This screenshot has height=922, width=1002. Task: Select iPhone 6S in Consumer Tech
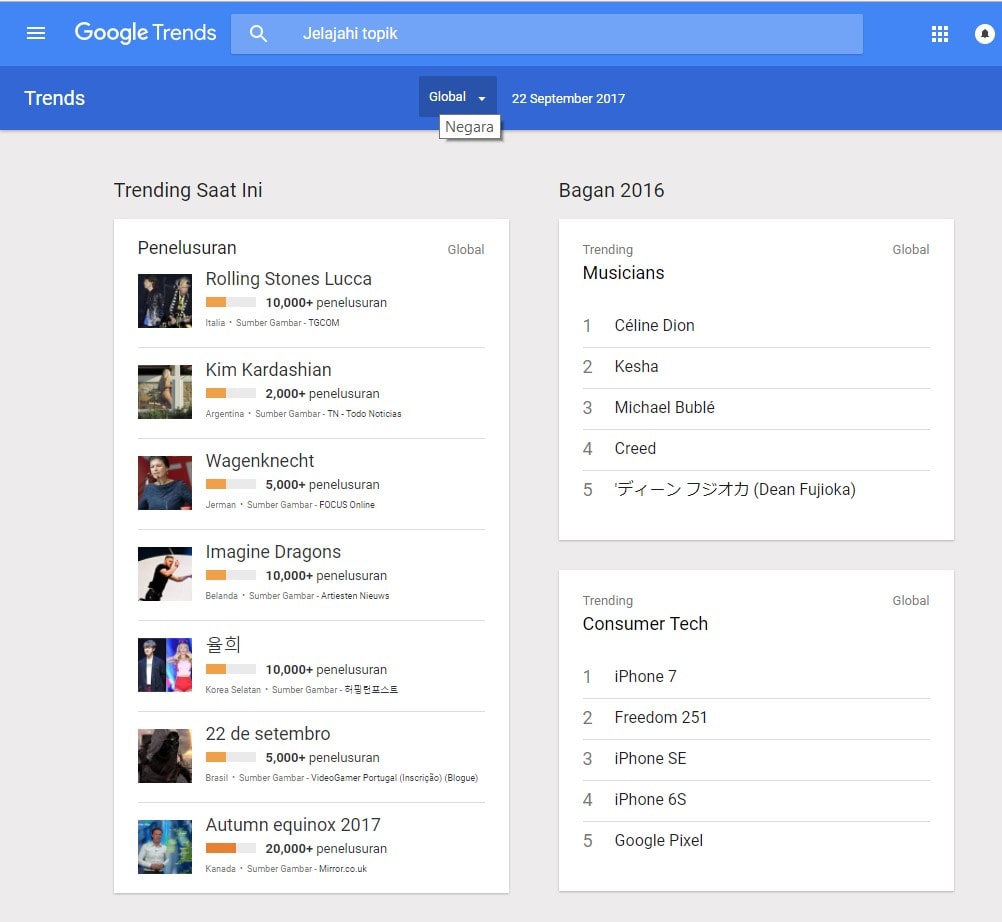click(756, 799)
